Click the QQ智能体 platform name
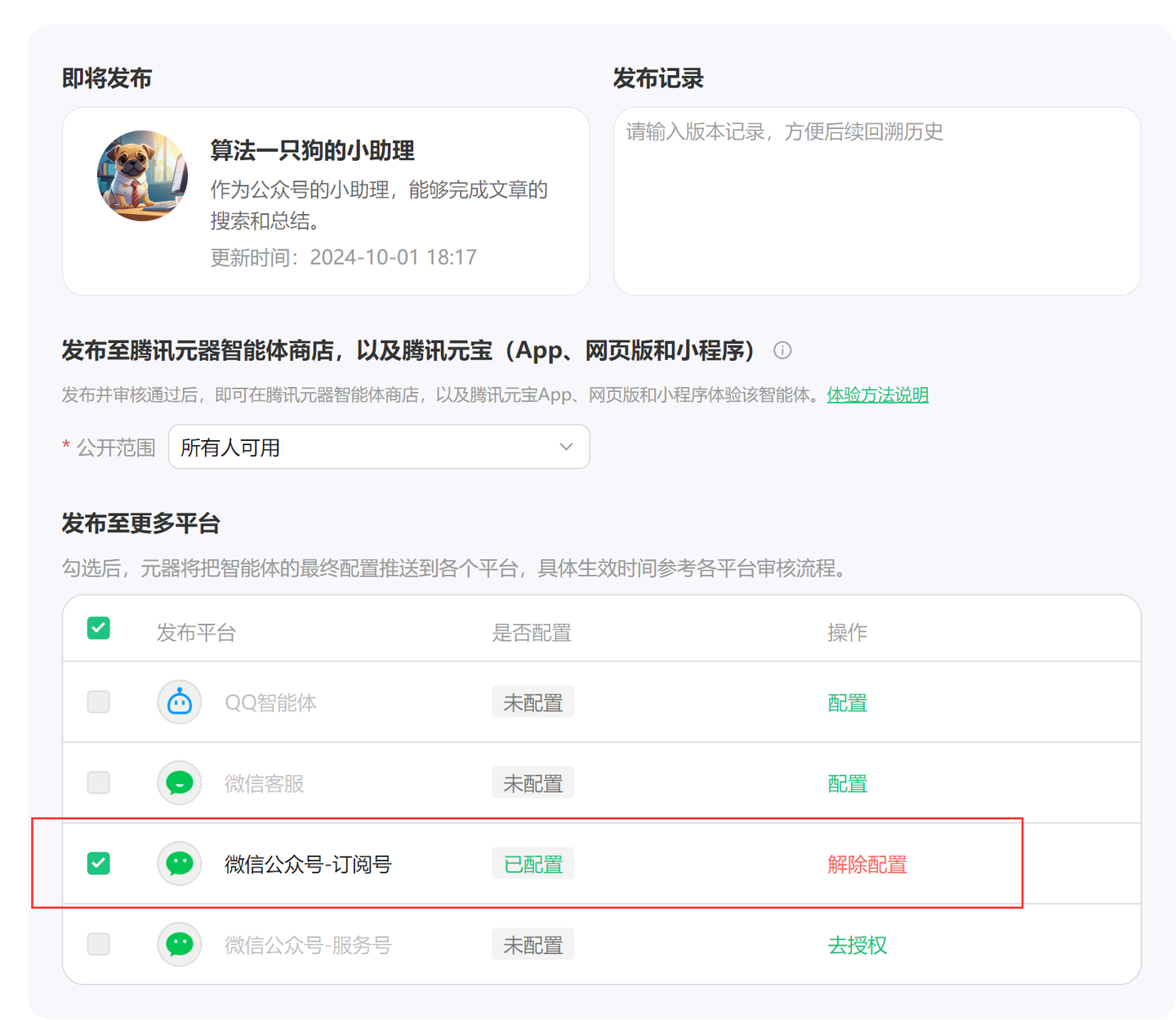This screenshot has height=1020, width=1176. pyautogui.click(x=270, y=702)
